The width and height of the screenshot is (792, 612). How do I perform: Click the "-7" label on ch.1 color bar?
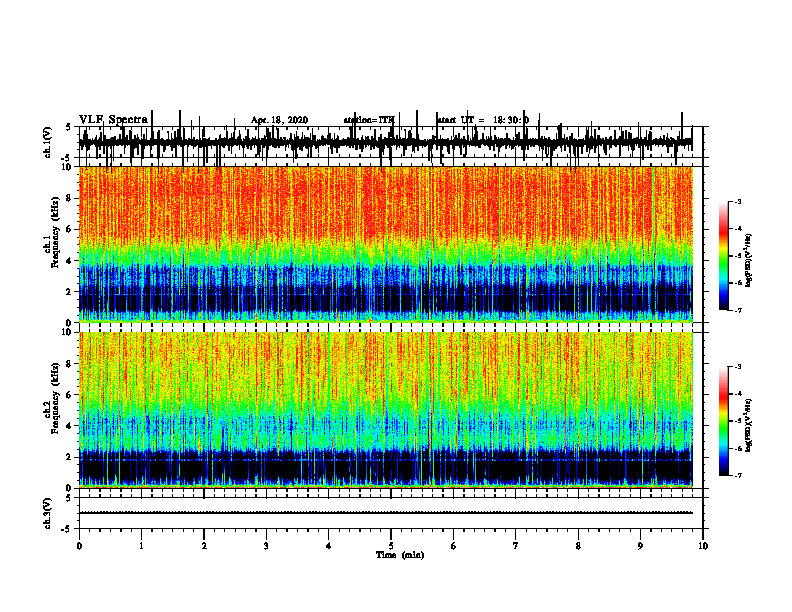pos(738,310)
